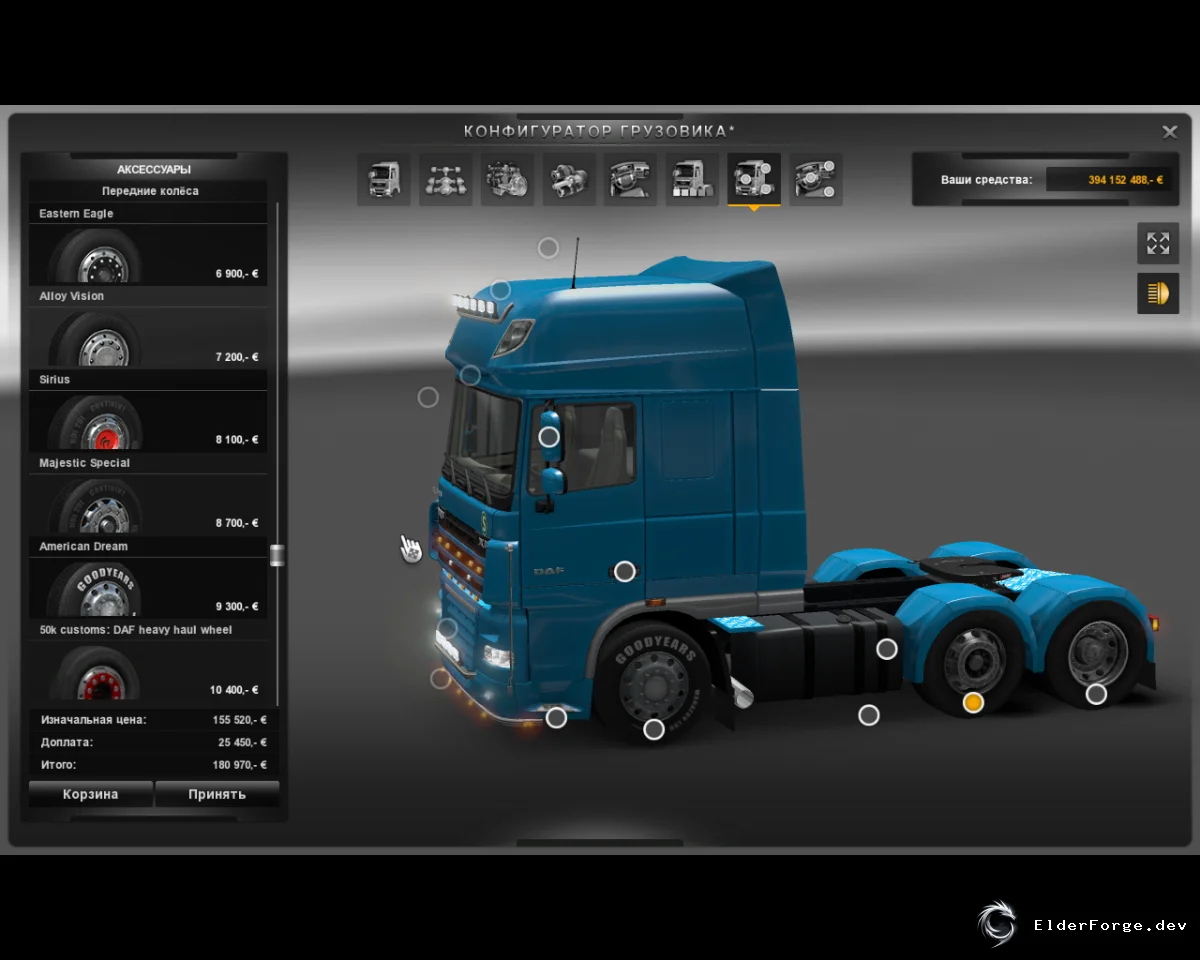Choose the Alloy Vision wheel

click(x=148, y=328)
